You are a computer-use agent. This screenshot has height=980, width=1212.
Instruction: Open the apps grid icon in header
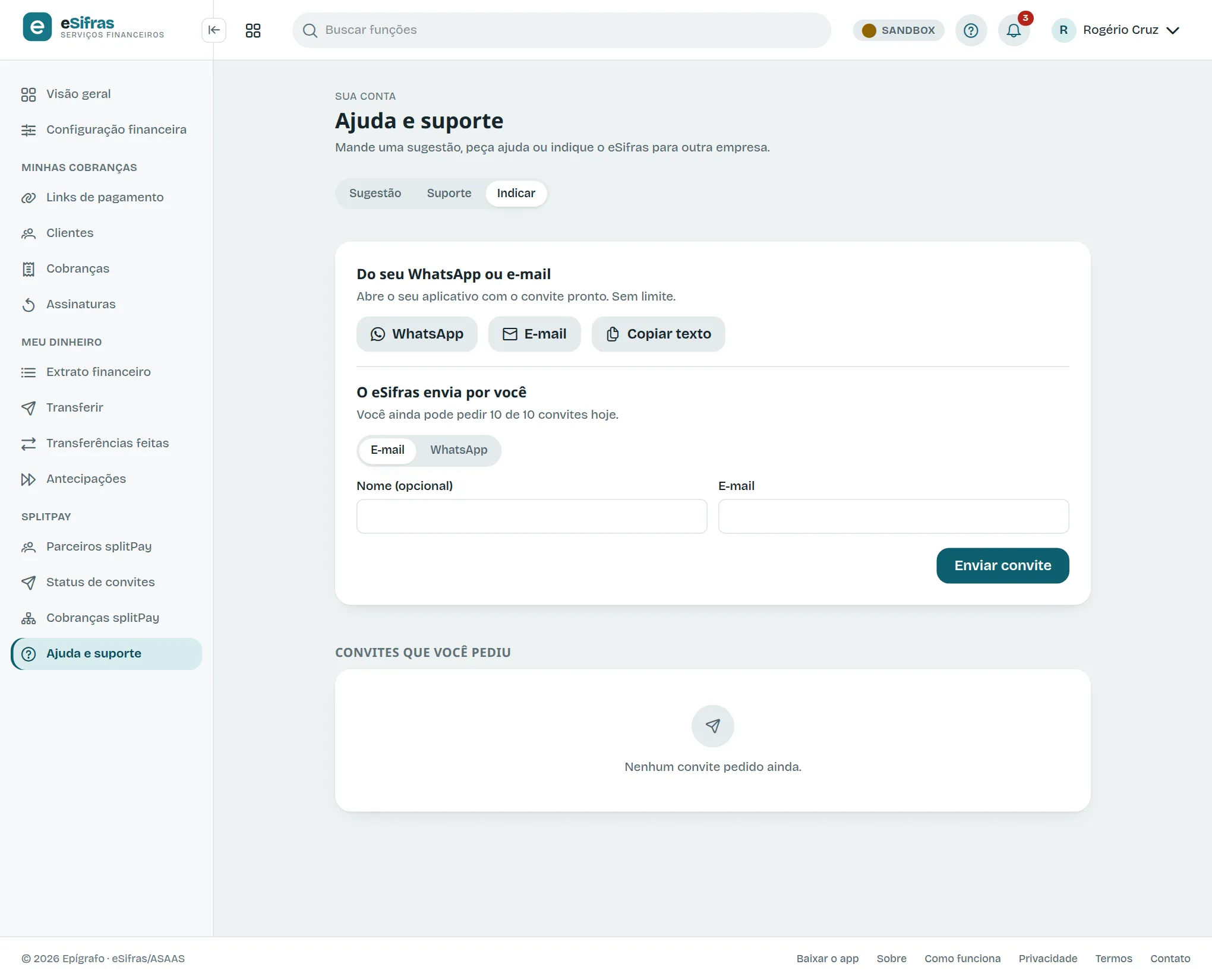point(253,30)
